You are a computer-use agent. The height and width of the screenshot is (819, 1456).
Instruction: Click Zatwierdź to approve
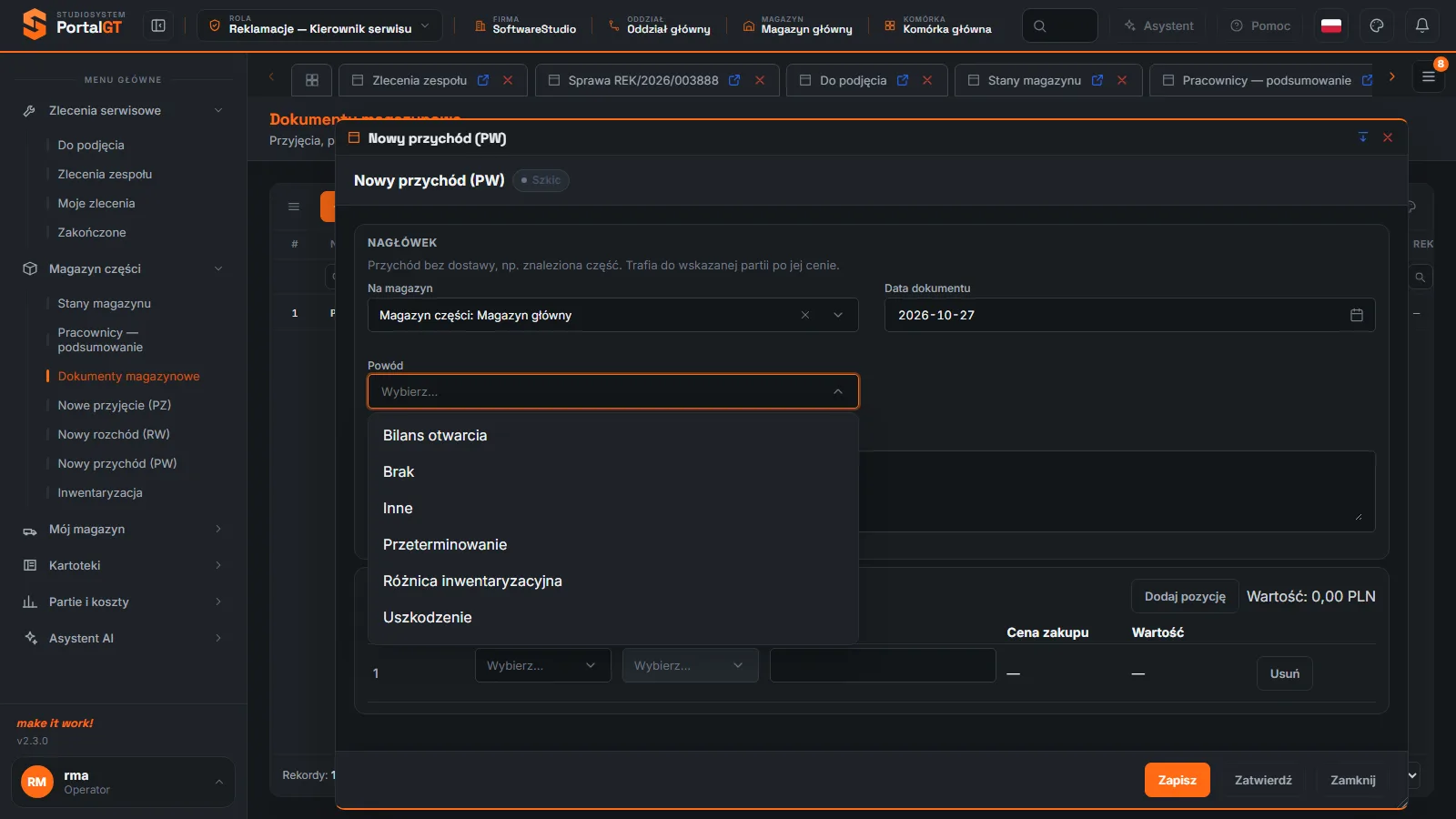click(x=1263, y=780)
